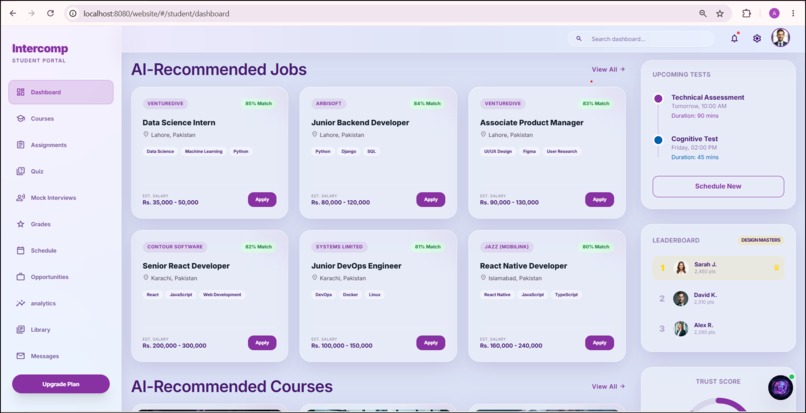This screenshot has width=806, height=413.
Task: Click the blue Cognitive Test timeline dot
Action: click(x=658, y=140)
